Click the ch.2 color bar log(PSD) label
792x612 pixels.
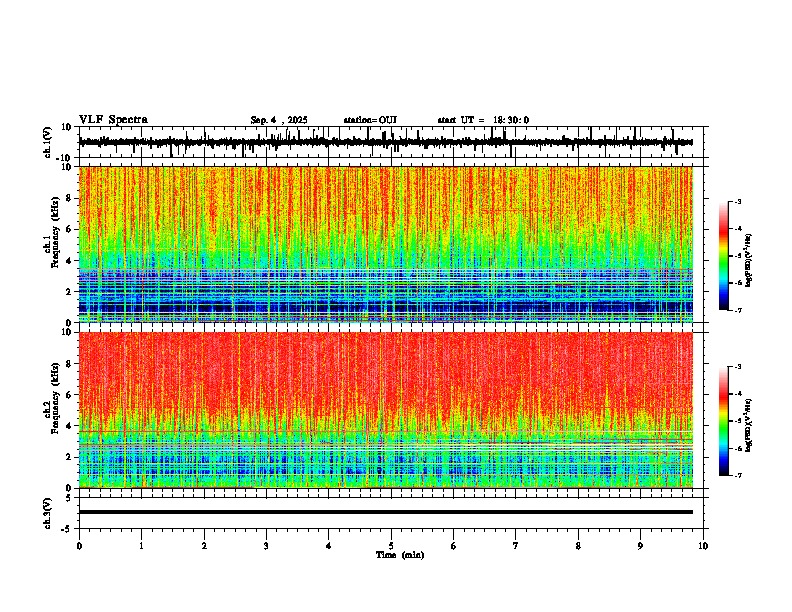pyautogui.click(x=749, y=425)
